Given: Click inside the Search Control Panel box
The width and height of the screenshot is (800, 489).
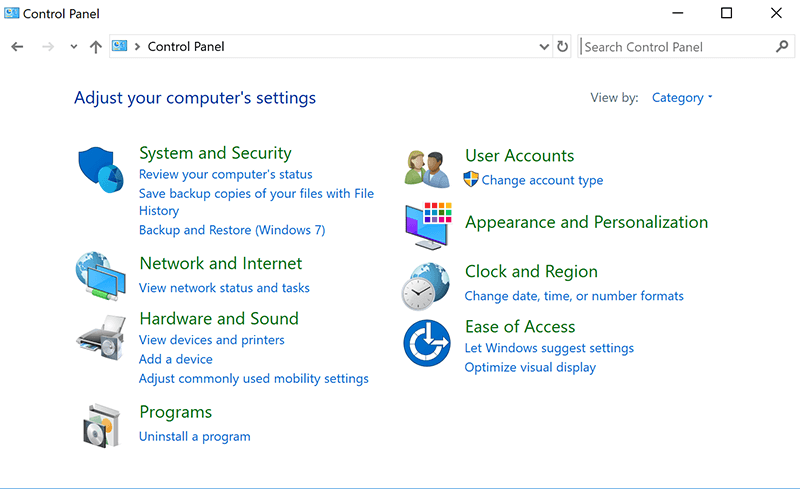Looking at the screenshot, I should pyautogui.click(x=675, y=47).
